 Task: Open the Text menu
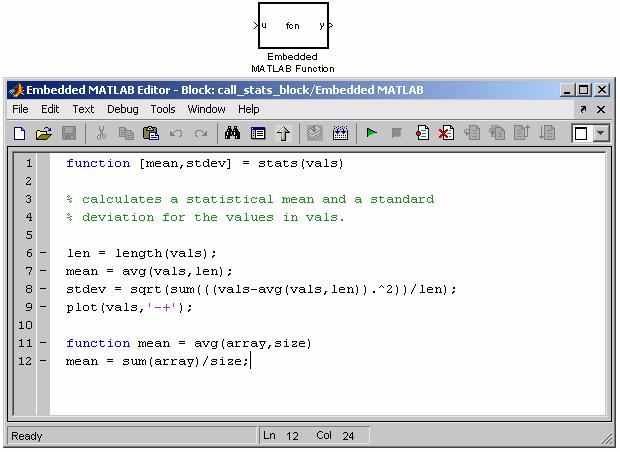click(83, 109)
